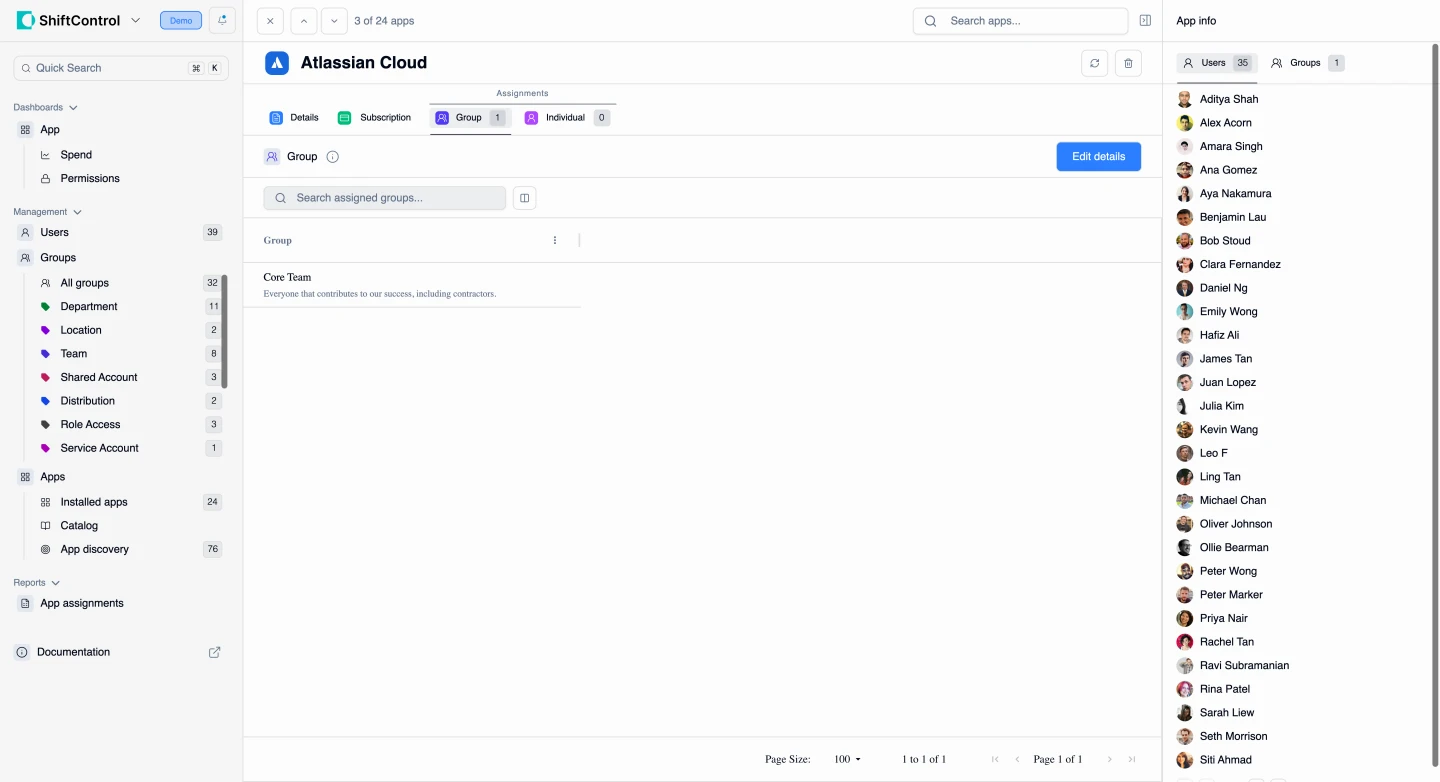Open the notifications bell icon
The width and height of the screenshot is (1440, 782).
[222, 20]
